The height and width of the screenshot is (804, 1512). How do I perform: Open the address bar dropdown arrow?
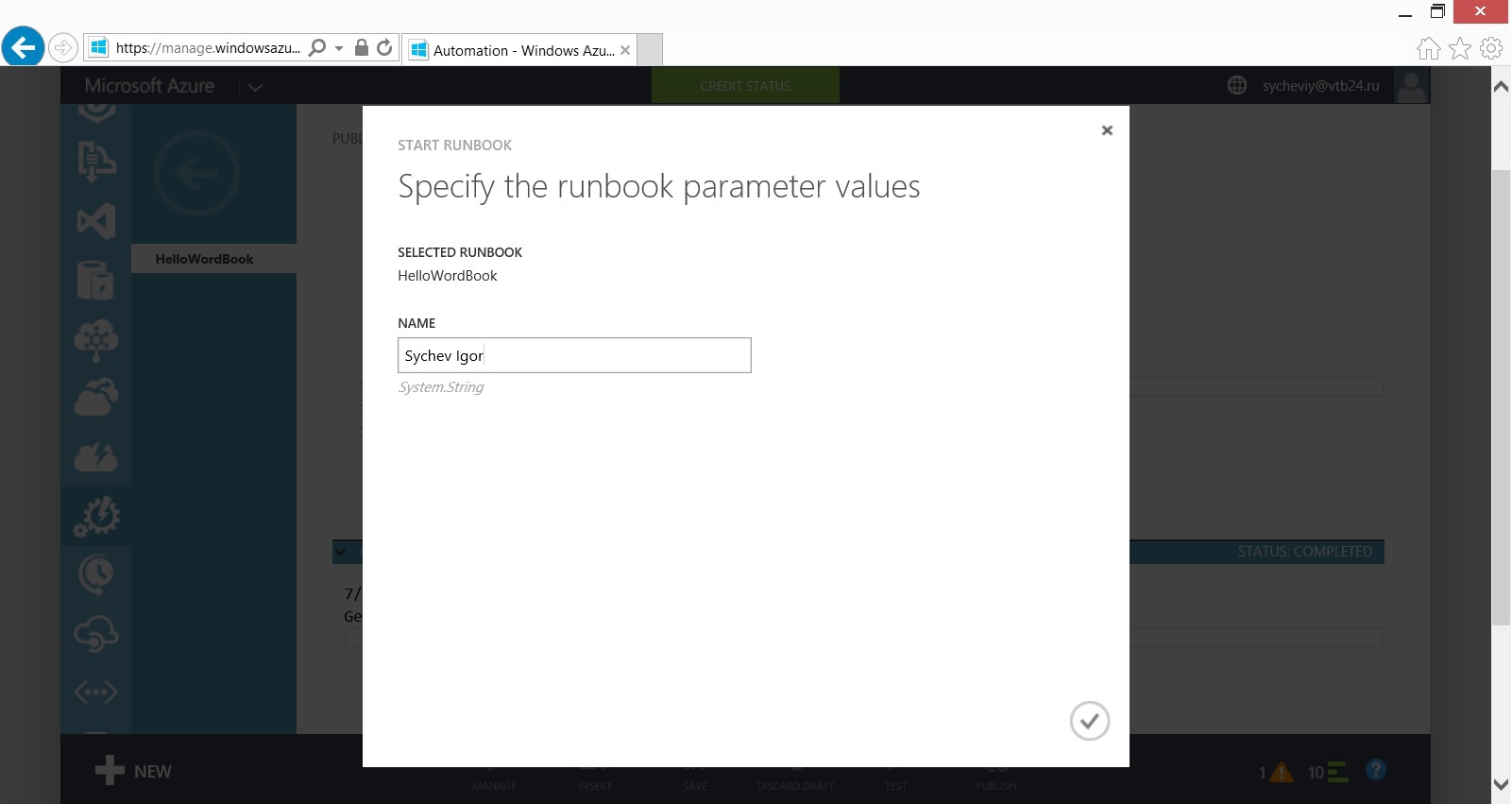point(339,48)
